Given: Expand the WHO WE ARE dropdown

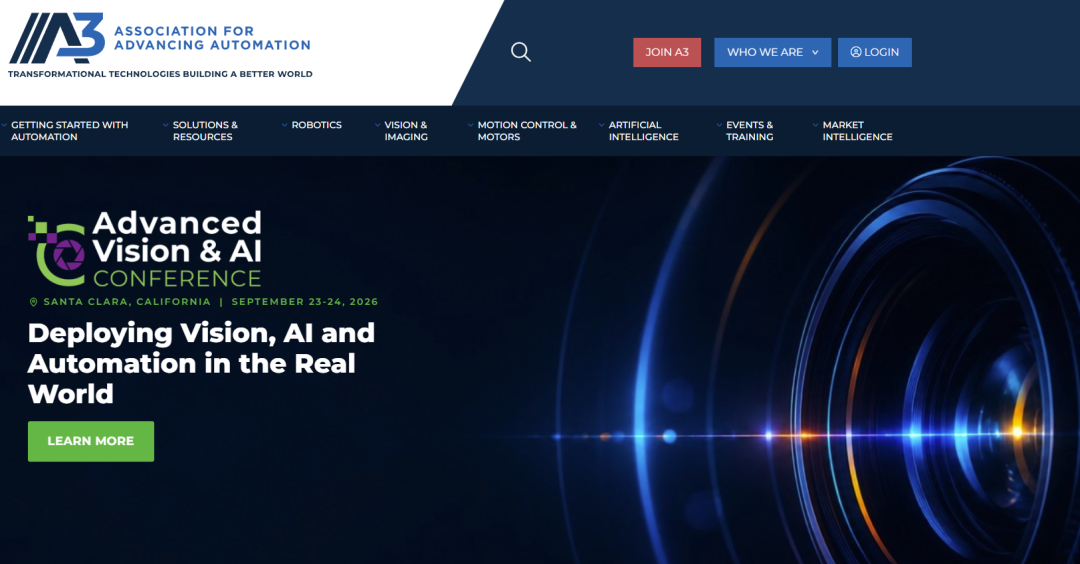Looking at the screenshot, I should 773,52.
